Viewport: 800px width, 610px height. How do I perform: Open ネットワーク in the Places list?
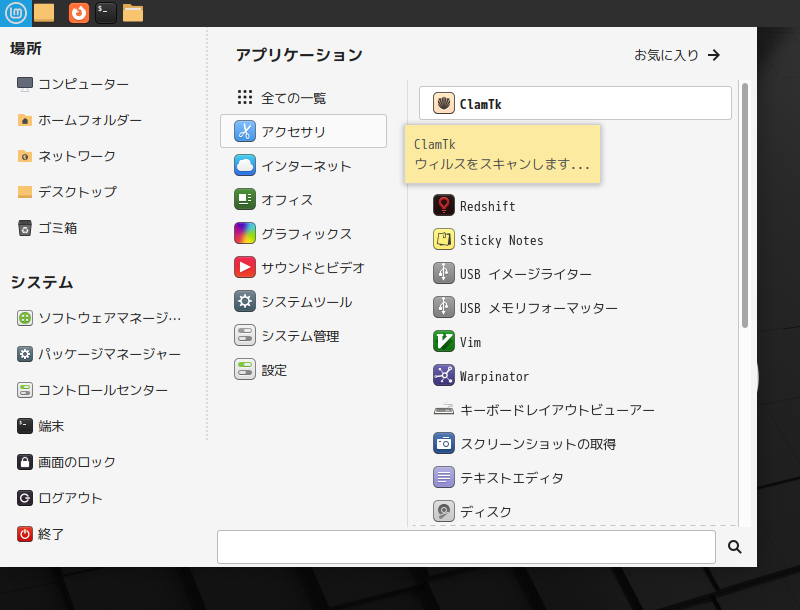(x=66, y=156)
